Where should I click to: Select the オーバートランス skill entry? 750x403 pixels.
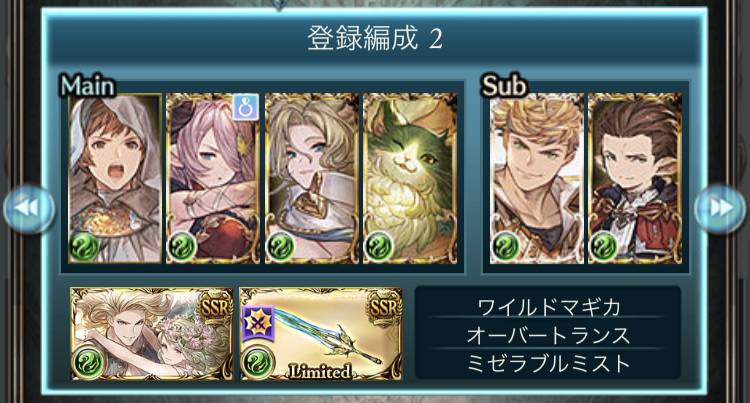pyautogui.click(x=548, y=335)
